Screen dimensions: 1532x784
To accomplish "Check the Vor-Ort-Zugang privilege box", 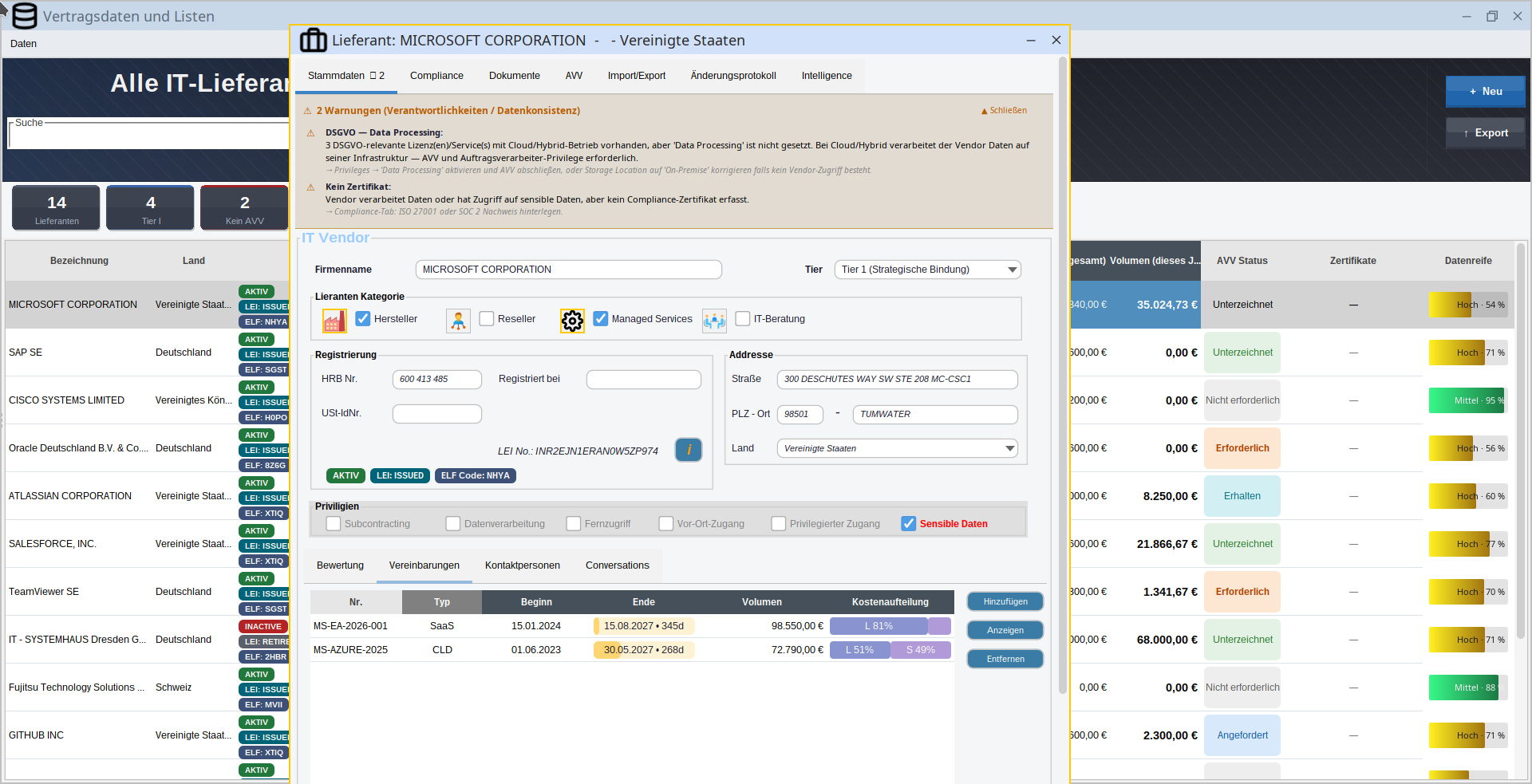I will point(666,524).
